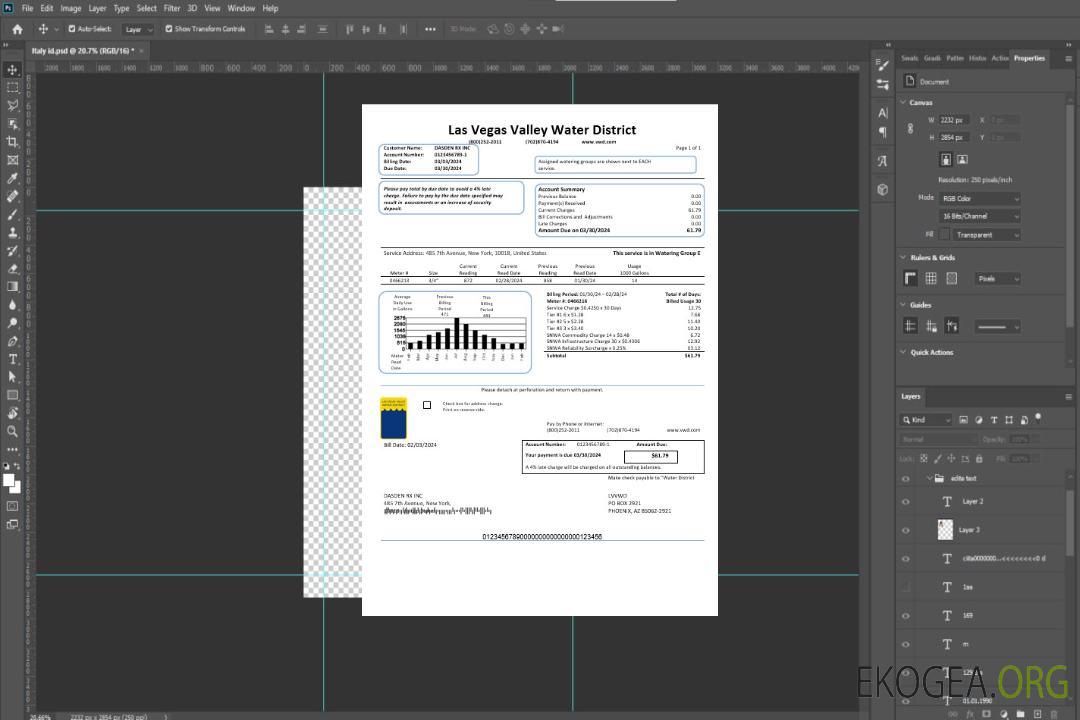Click the foreground color swatch
Viewport: 1080px width, 720px height.
(8, 480)
